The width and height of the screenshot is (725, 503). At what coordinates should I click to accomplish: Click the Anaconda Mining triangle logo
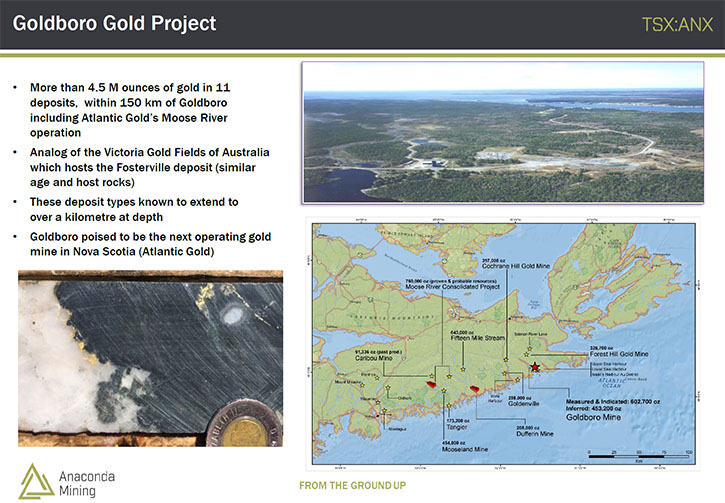click(x=36, y=481)
